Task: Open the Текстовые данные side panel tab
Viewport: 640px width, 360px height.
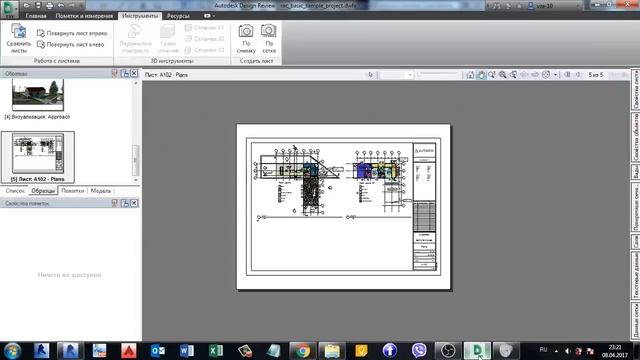Action: click(x=636, y=276)
